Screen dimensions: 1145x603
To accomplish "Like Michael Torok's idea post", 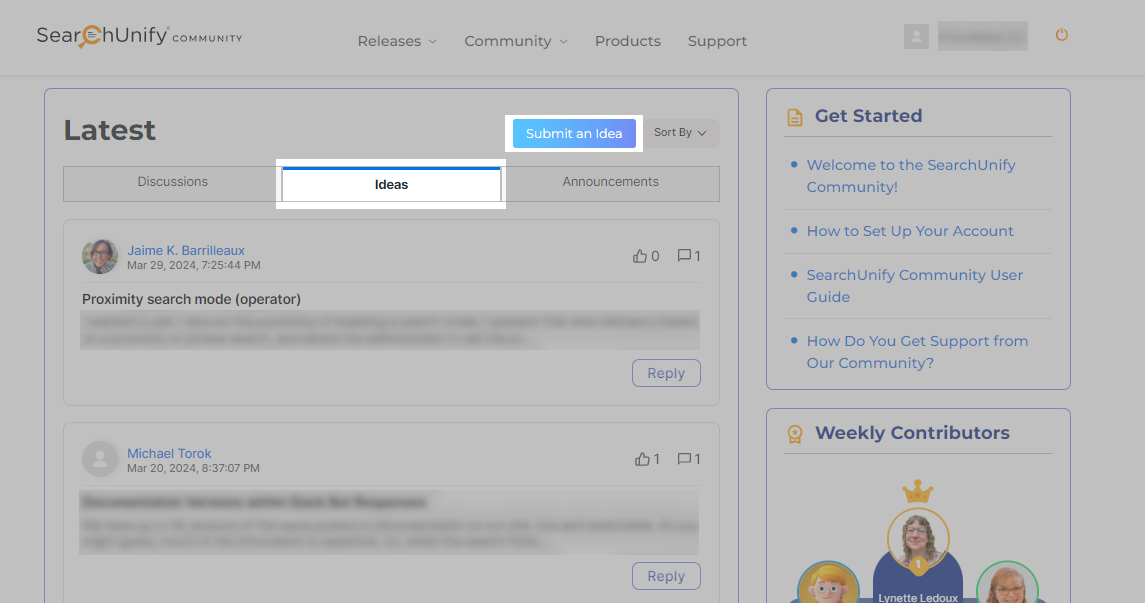I will click(641, 459).
